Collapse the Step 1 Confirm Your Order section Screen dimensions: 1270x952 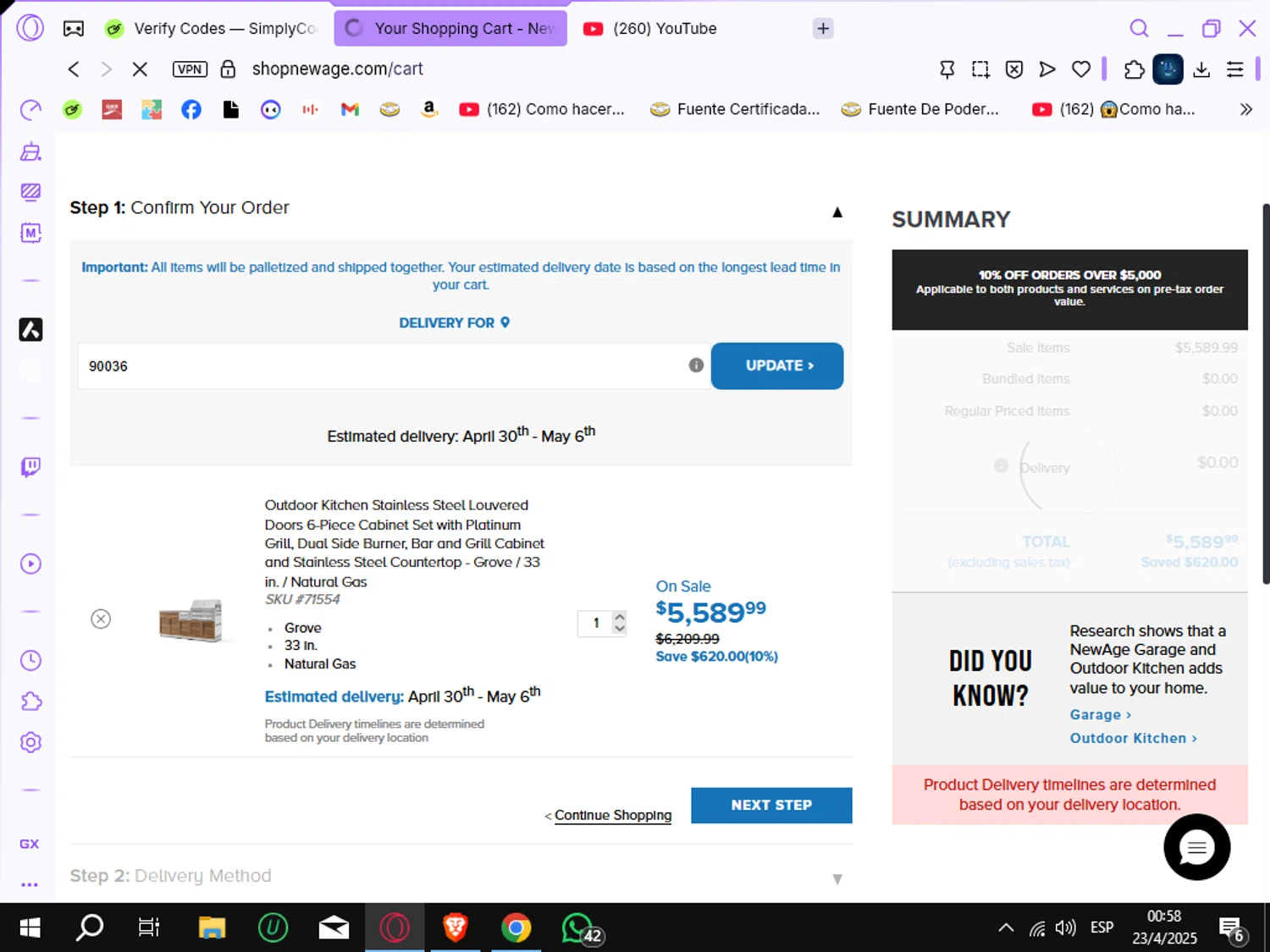tap(837, 212)
